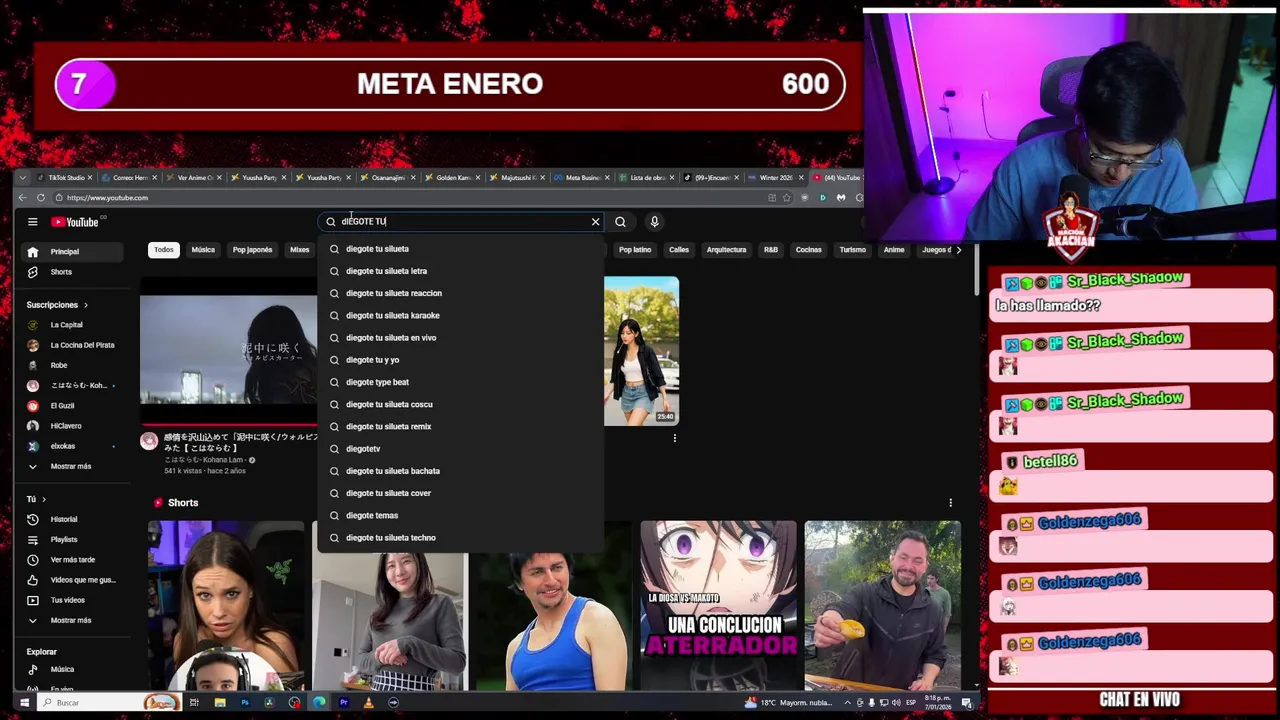Image resolution: width=1280 pixels, height=720 pixels.
Task: Open the Una Conclucion Aterrador short
Action: [718, 605]
